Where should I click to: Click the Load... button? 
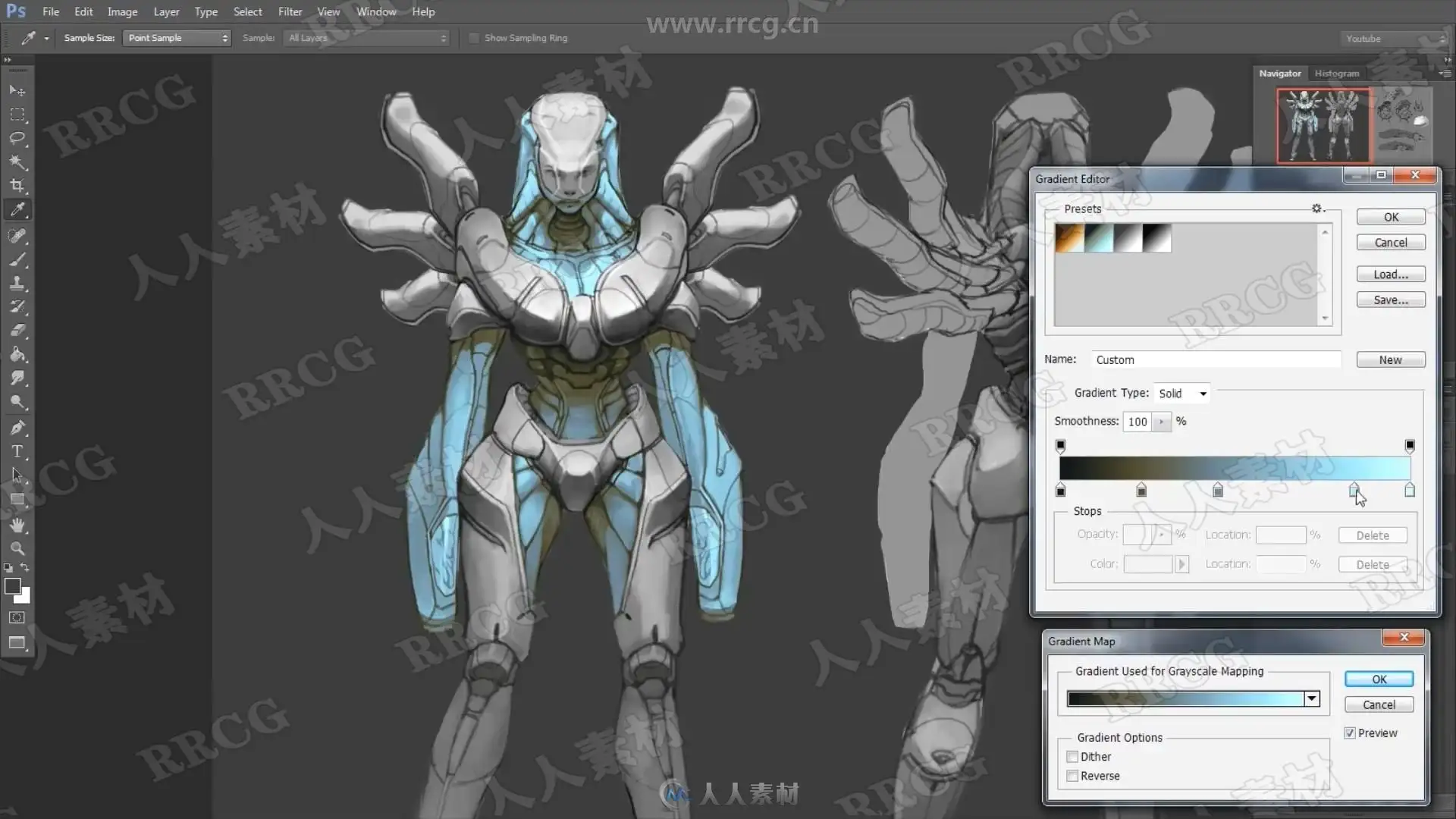click(1390, 275)
